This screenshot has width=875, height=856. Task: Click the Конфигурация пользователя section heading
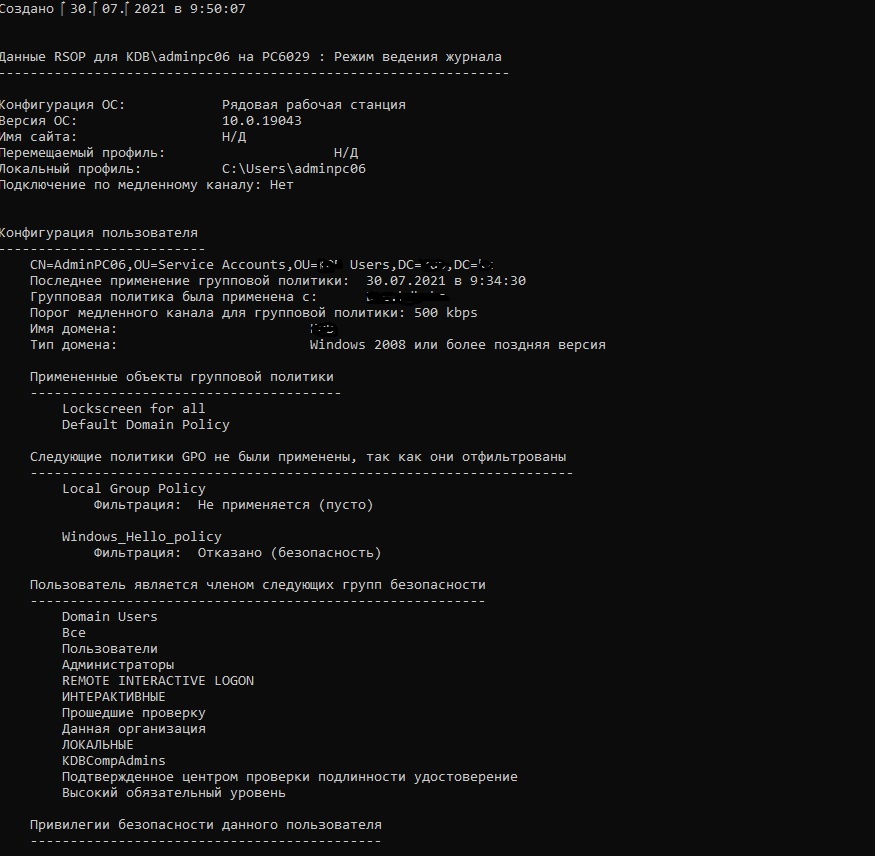99,233
